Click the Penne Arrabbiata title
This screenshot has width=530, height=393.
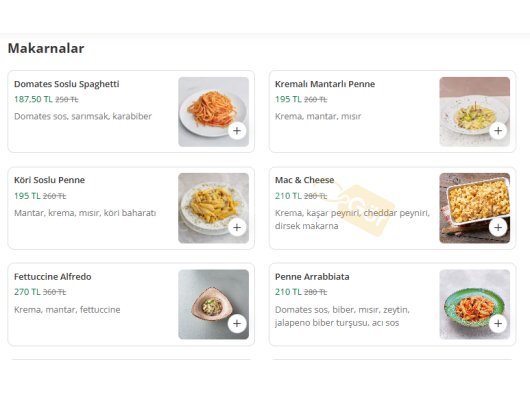[x=312, y=277]
